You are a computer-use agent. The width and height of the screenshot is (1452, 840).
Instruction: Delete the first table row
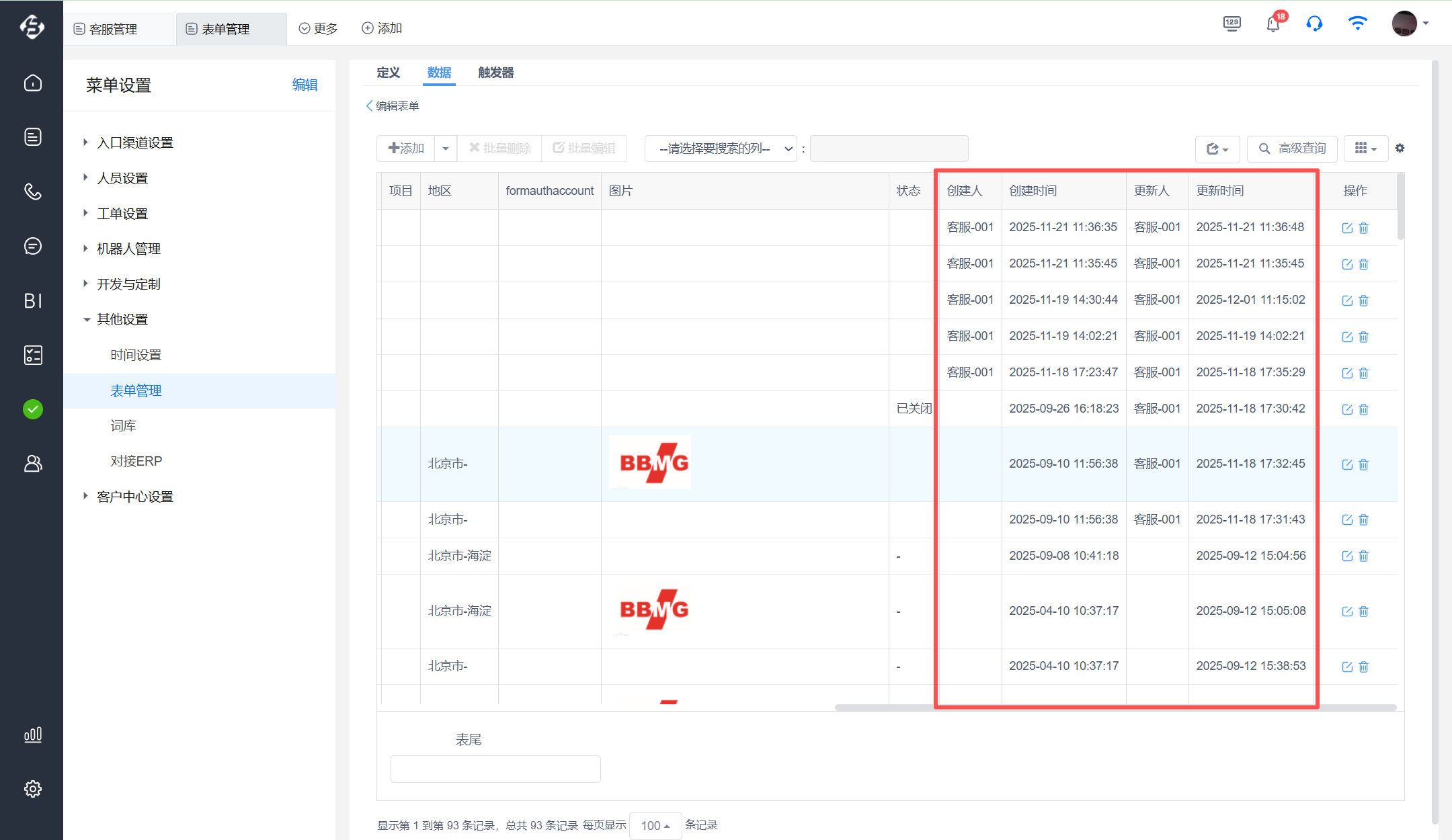pyautogui.click(x=1363, y=228)
